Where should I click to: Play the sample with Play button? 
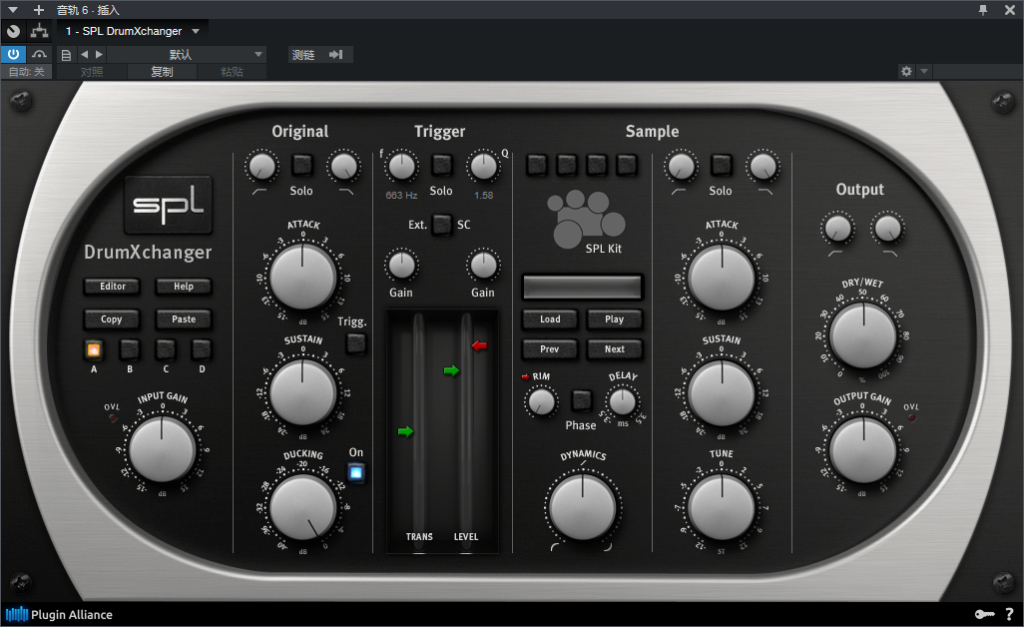(614, 319)
